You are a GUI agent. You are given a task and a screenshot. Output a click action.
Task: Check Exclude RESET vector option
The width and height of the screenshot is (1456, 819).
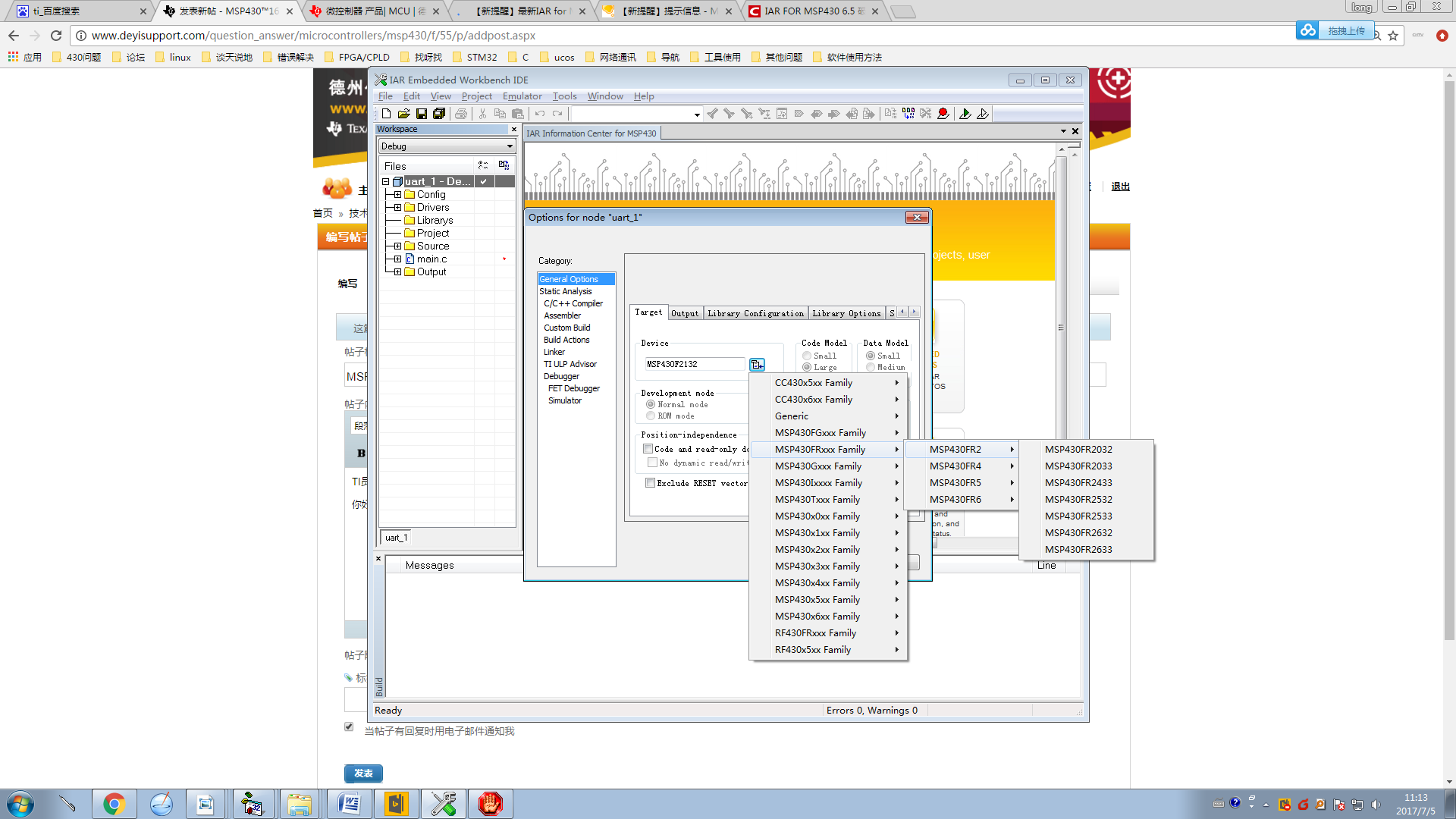click(650, 483)
